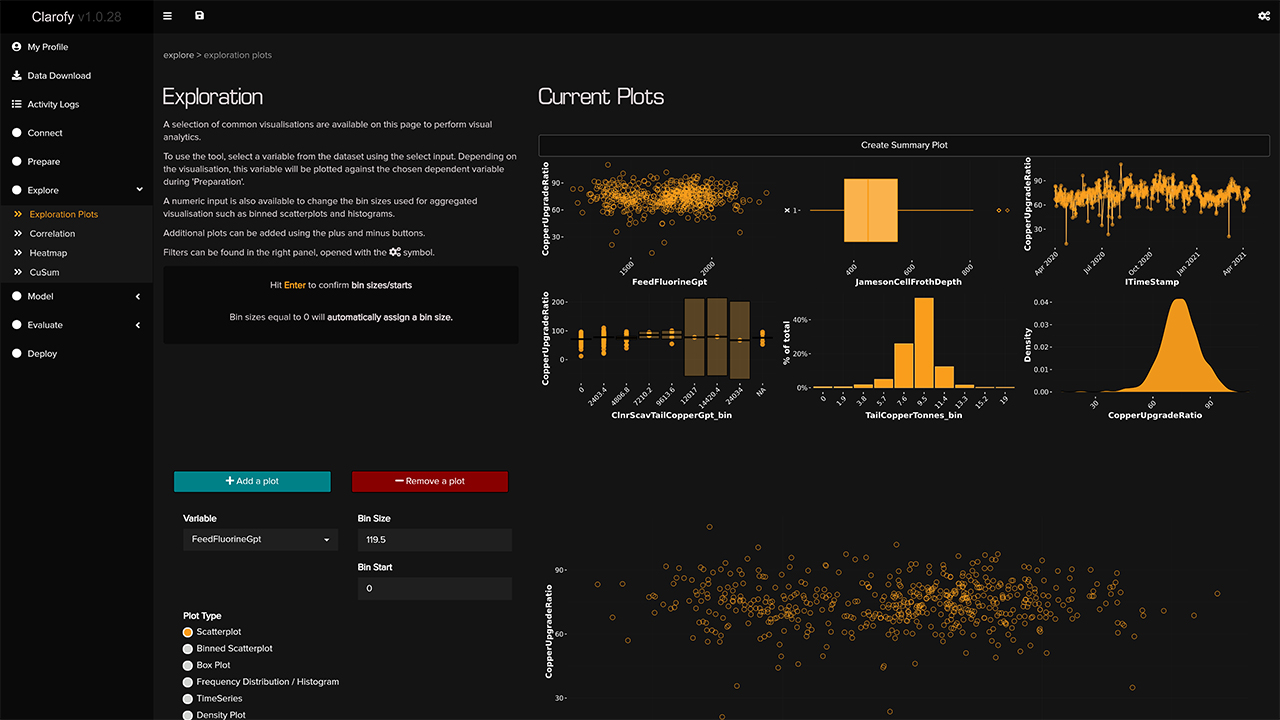The width and height of the screenshot is (1280, 720).
Task: Click the My Profile user icon
Action: coord(17,47)
